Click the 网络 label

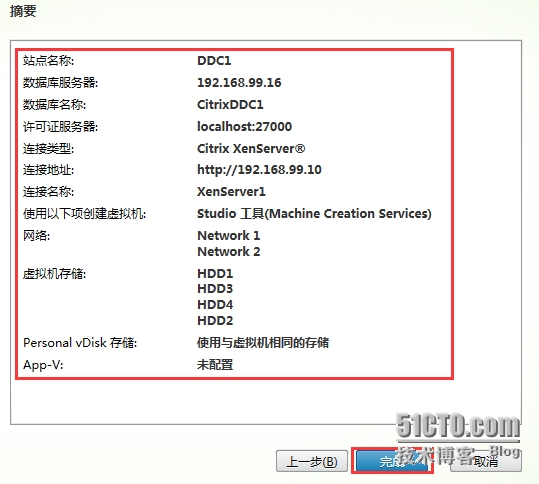tap(36, 235)
